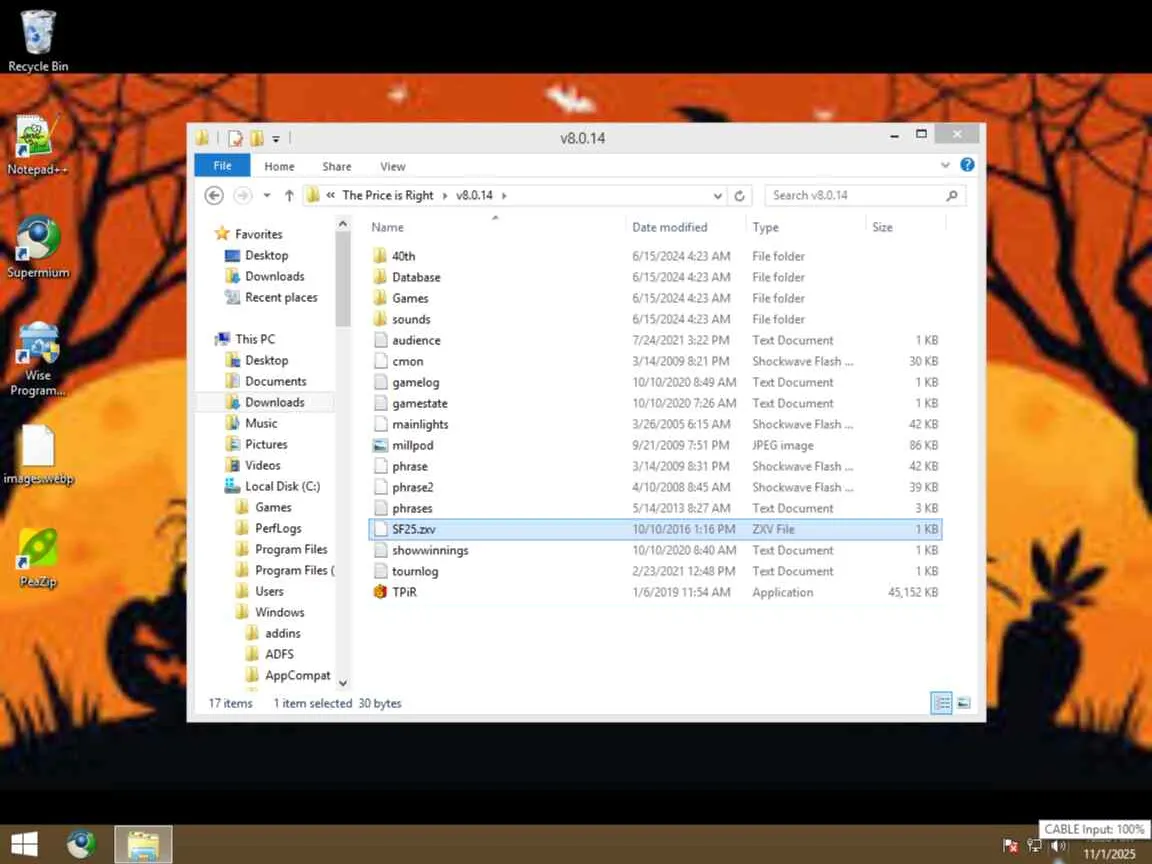Open the Share ribbon tab
Screen dimensions: 1152x864
coord(336,167)
